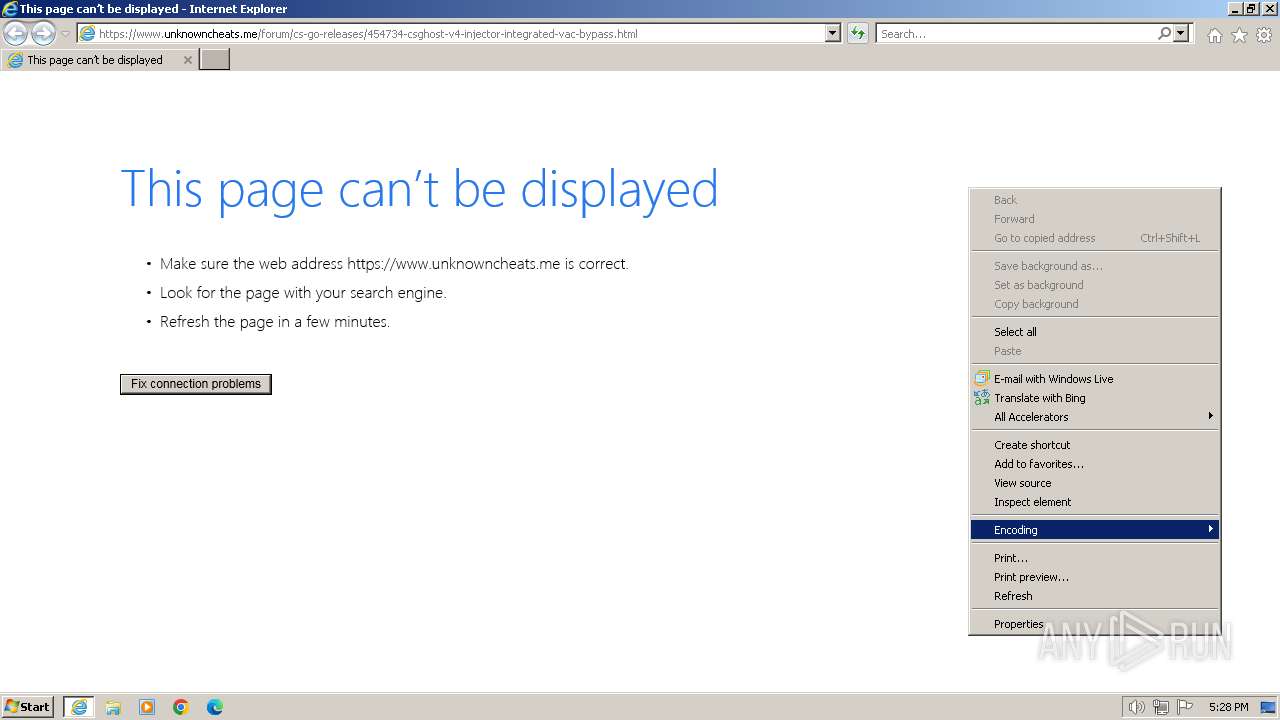Choose Create shortcut menu entry

click(1095, 445)
